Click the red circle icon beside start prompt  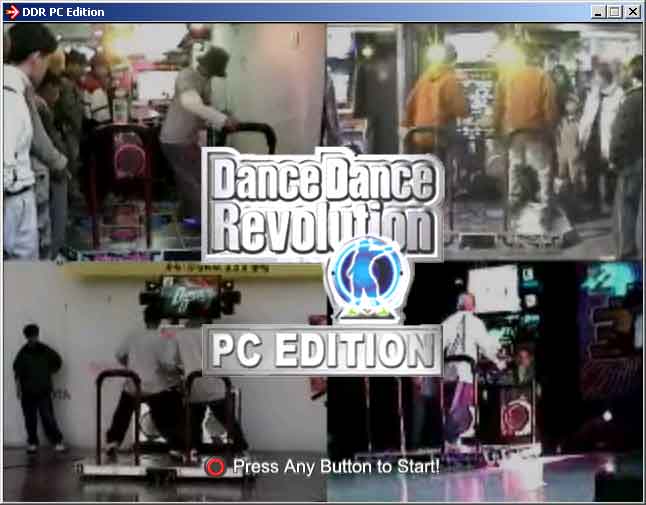tap(215, 466)
